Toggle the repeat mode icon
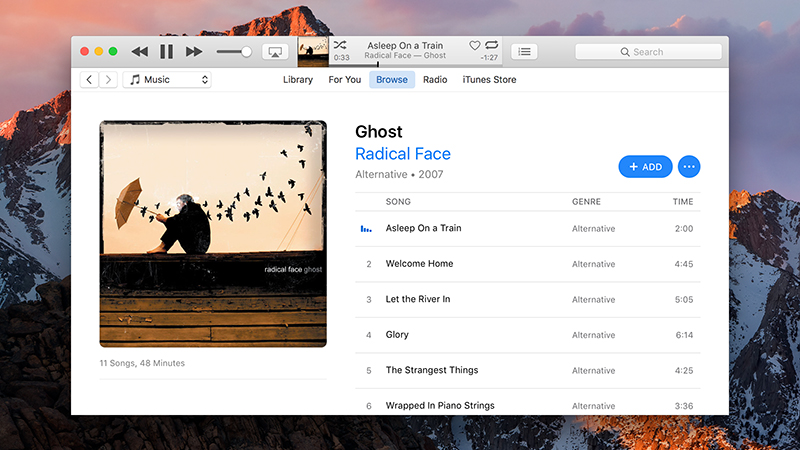 (x=491, y=45)
